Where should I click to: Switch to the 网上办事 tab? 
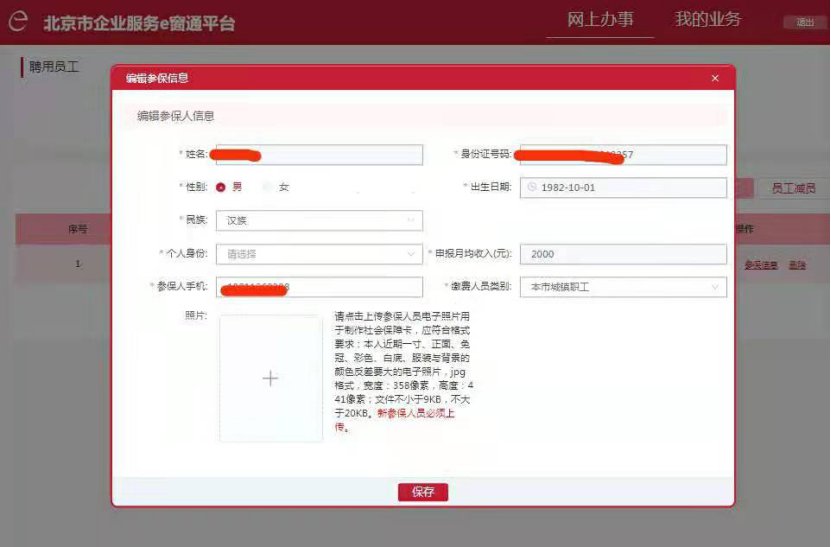coord(600,20)
